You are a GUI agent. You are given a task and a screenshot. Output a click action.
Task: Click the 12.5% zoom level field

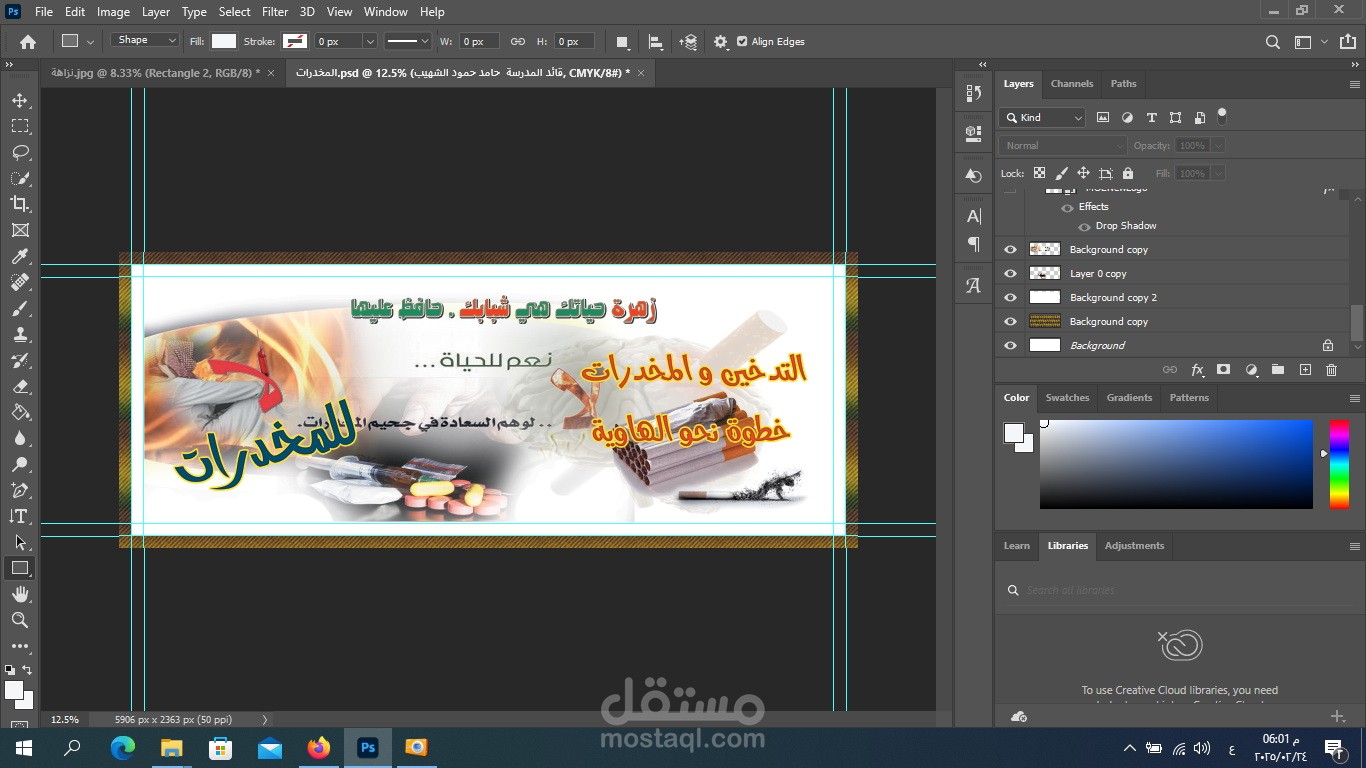pos(65,719)
